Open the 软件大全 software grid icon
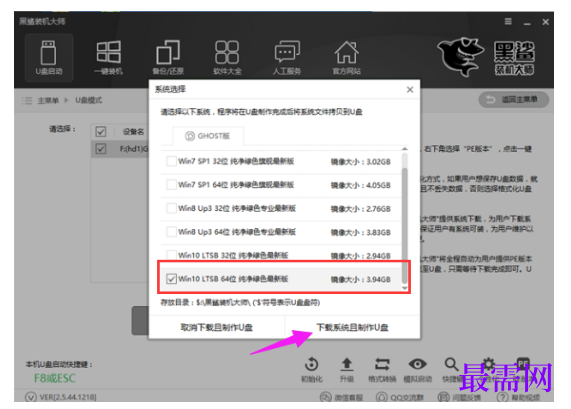The width and height of the screenshot is (571, 409). tap(227, 58)
